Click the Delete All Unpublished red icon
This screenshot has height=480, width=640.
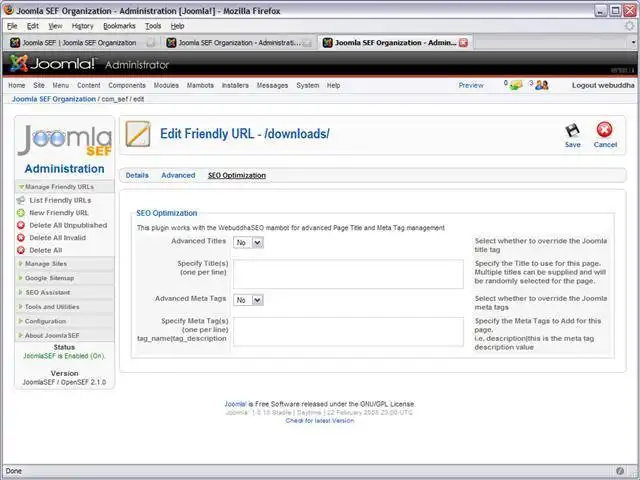pos(21,225)
